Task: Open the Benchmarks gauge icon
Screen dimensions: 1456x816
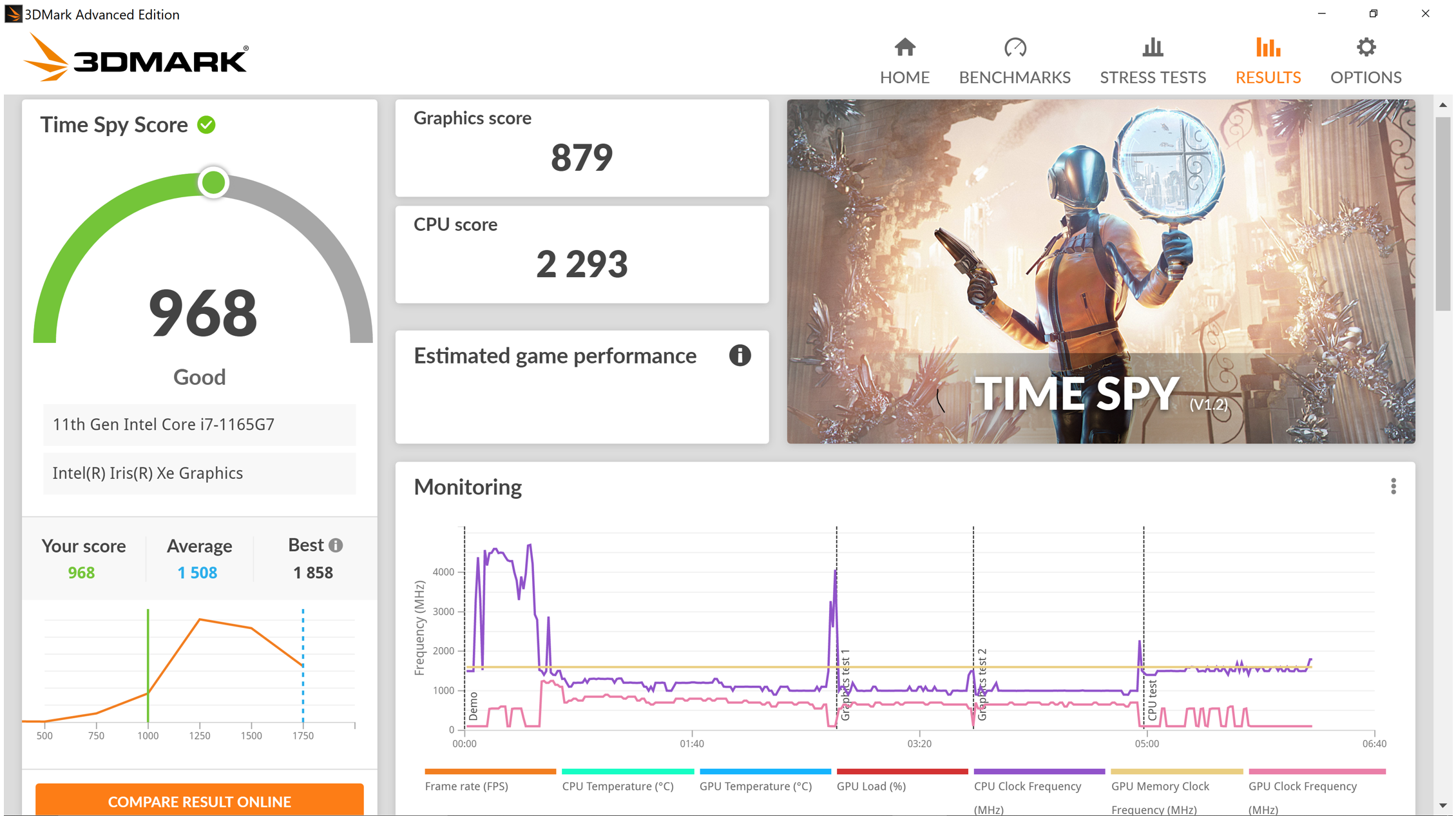Action: pos(1015,47)
